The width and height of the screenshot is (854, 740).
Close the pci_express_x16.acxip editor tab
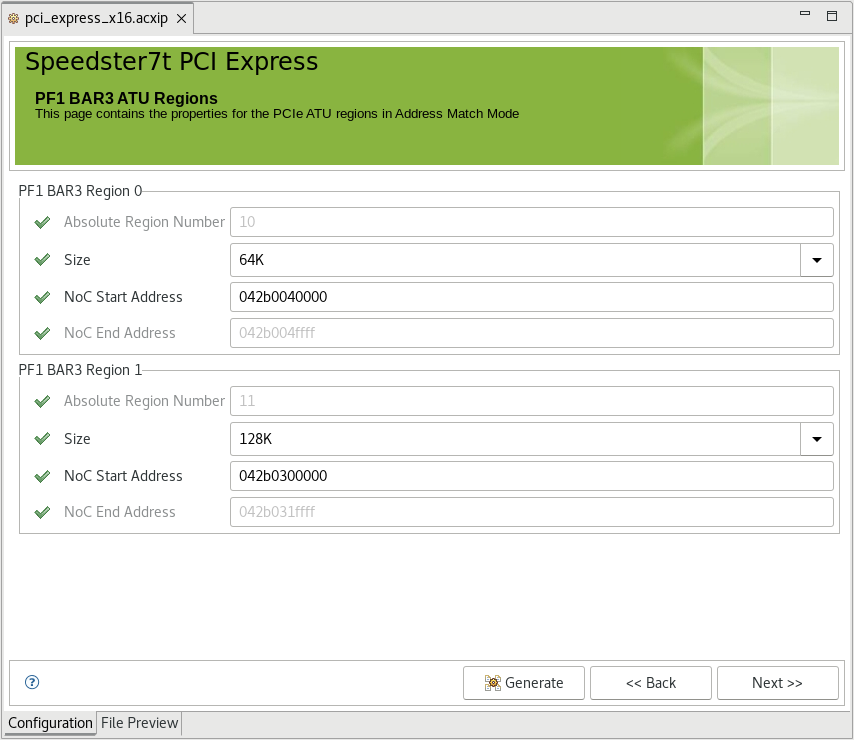click(x=179, y=20)
